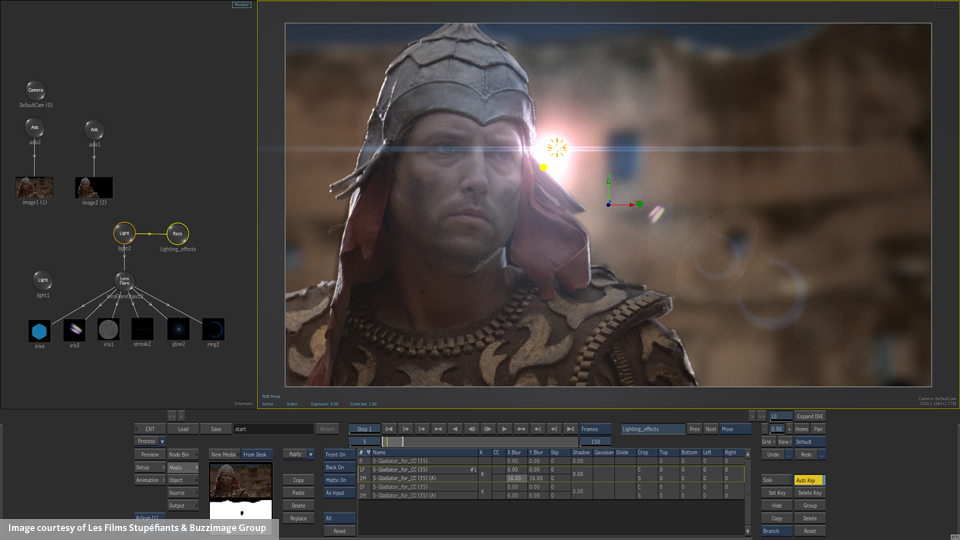Open the Process dropdown arrow
Image resolution: width=960 pixels, height=540 pixels.
[162, 441]
